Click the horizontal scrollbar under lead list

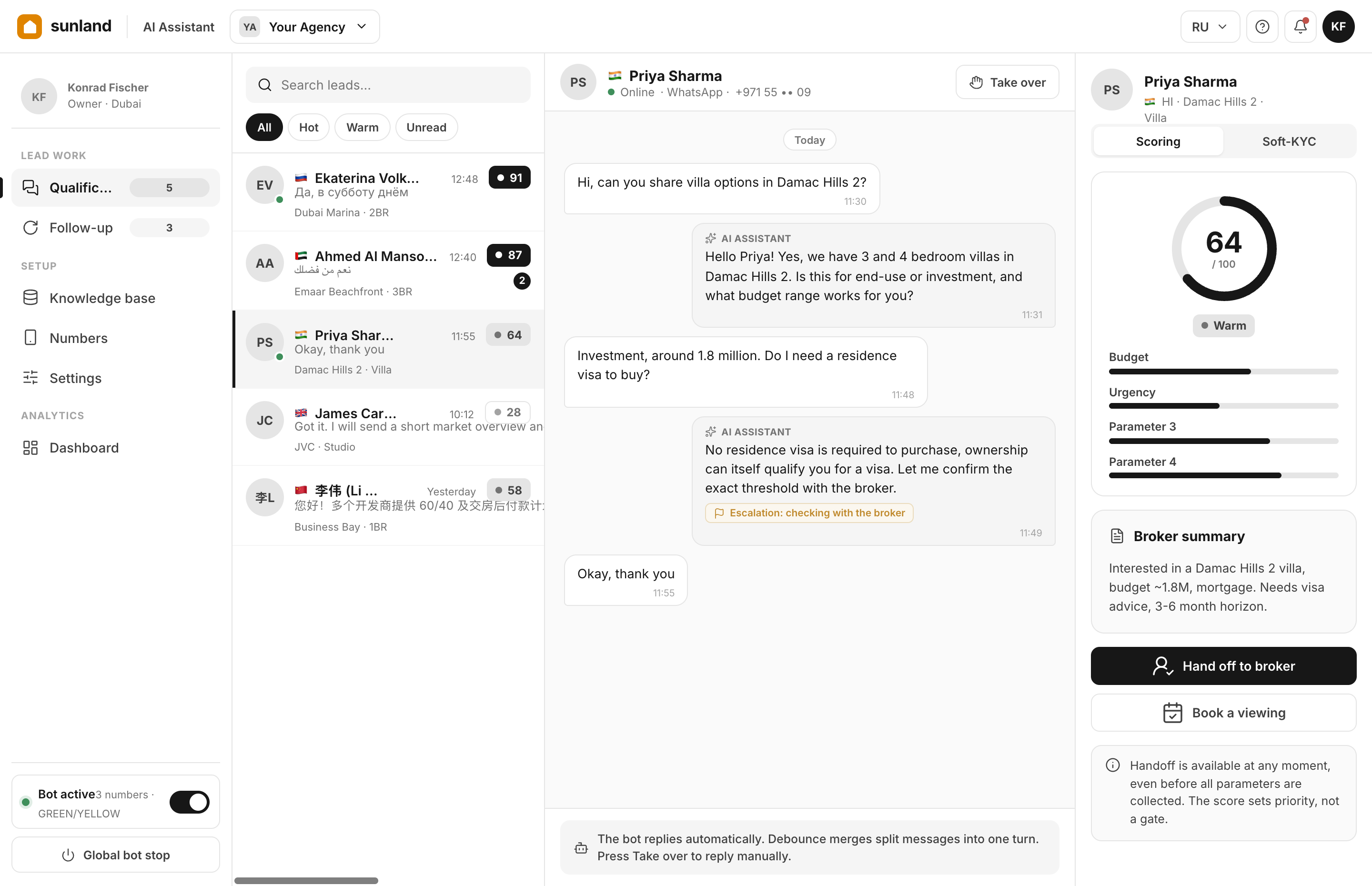(306, 880)
